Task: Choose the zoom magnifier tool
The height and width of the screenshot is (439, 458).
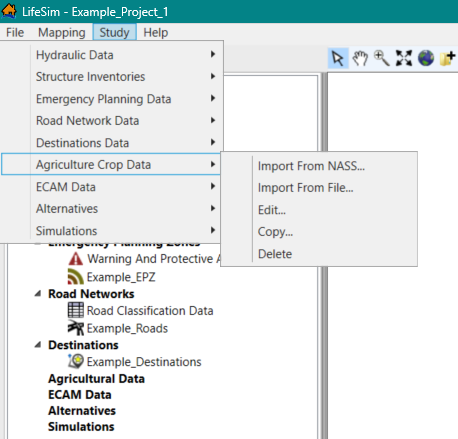Action: [x=382, y=58]
